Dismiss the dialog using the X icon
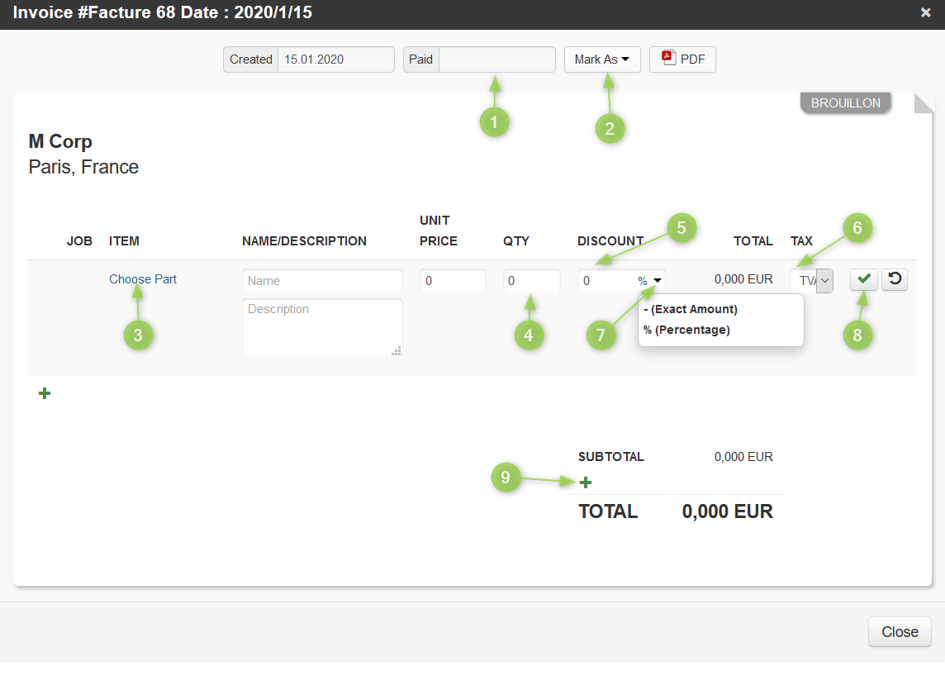 tap(928, 13)
